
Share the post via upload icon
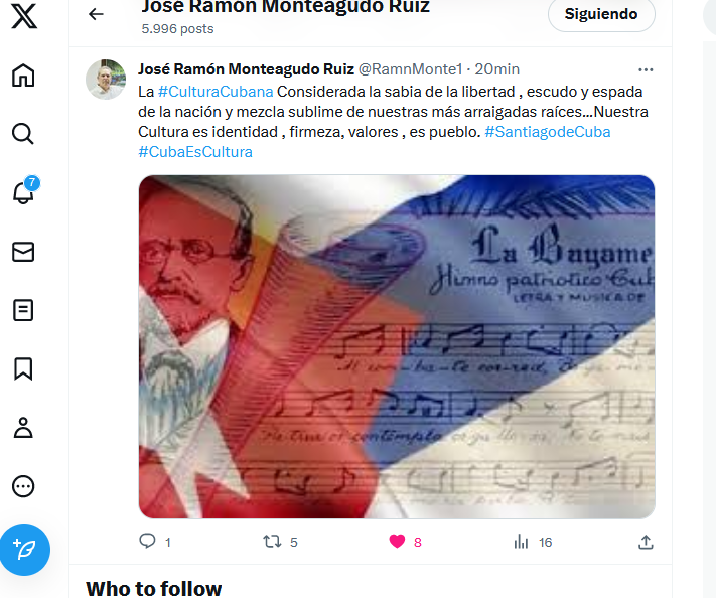coord(646,542)
